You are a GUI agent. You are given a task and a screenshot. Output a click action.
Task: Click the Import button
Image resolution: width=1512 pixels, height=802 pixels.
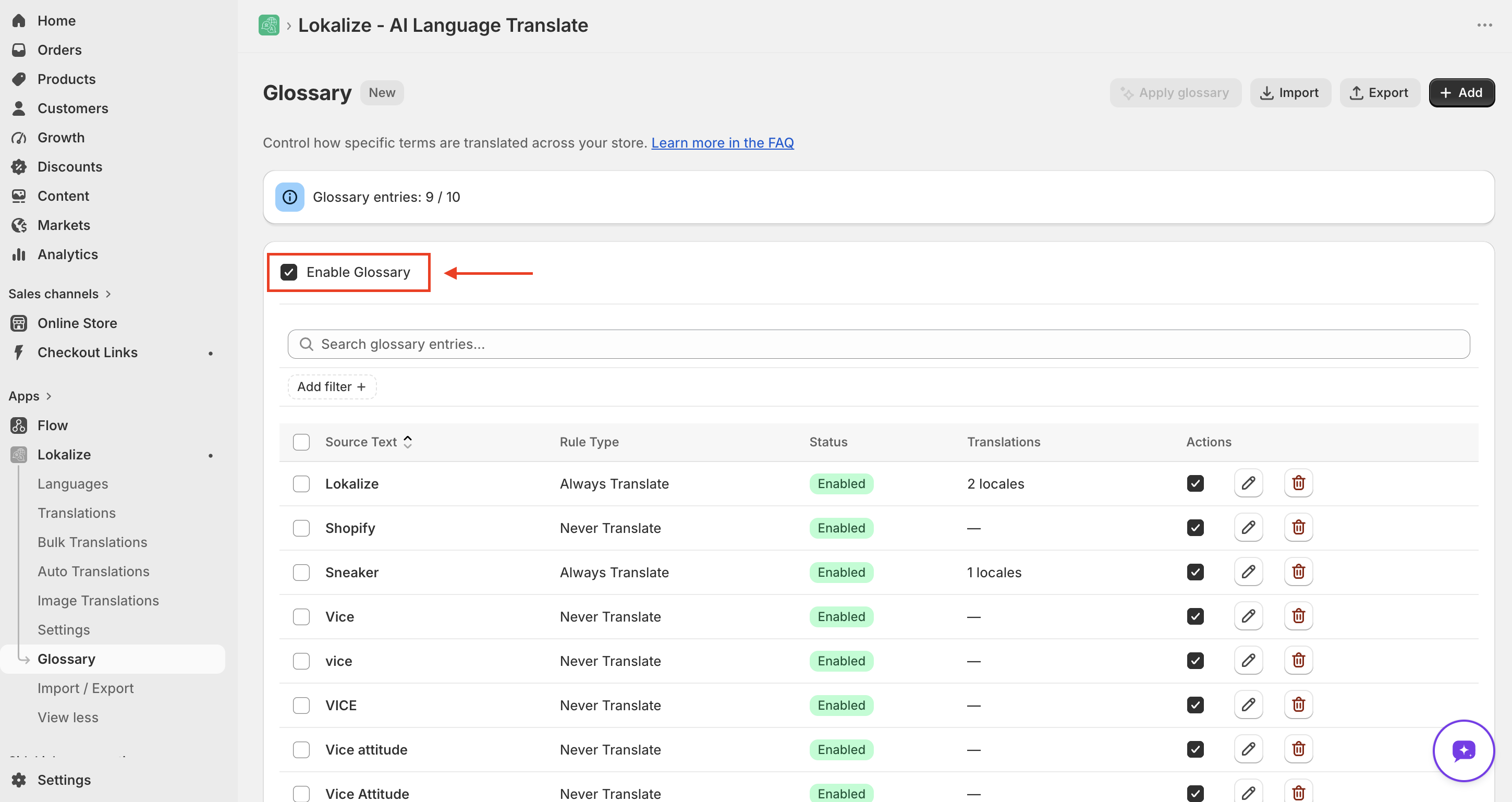point(1290,93)
